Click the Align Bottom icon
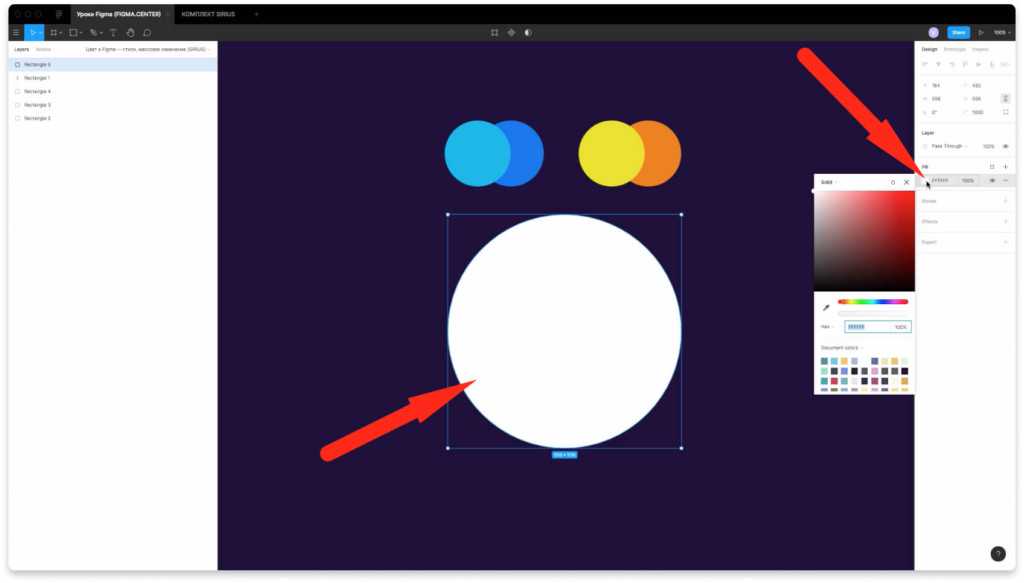This screenshot has height=583, width=1024. [992, 65]
